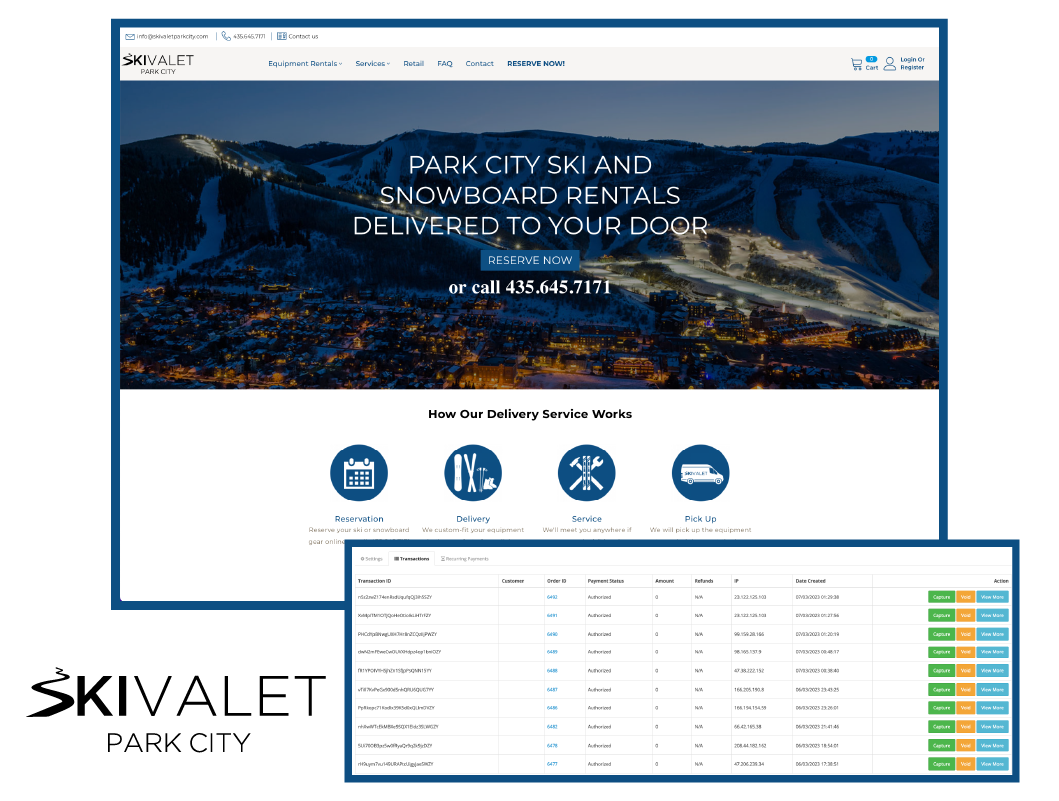
Task: Click the Reservation calendar icon
Action: (x=358, y=473)
